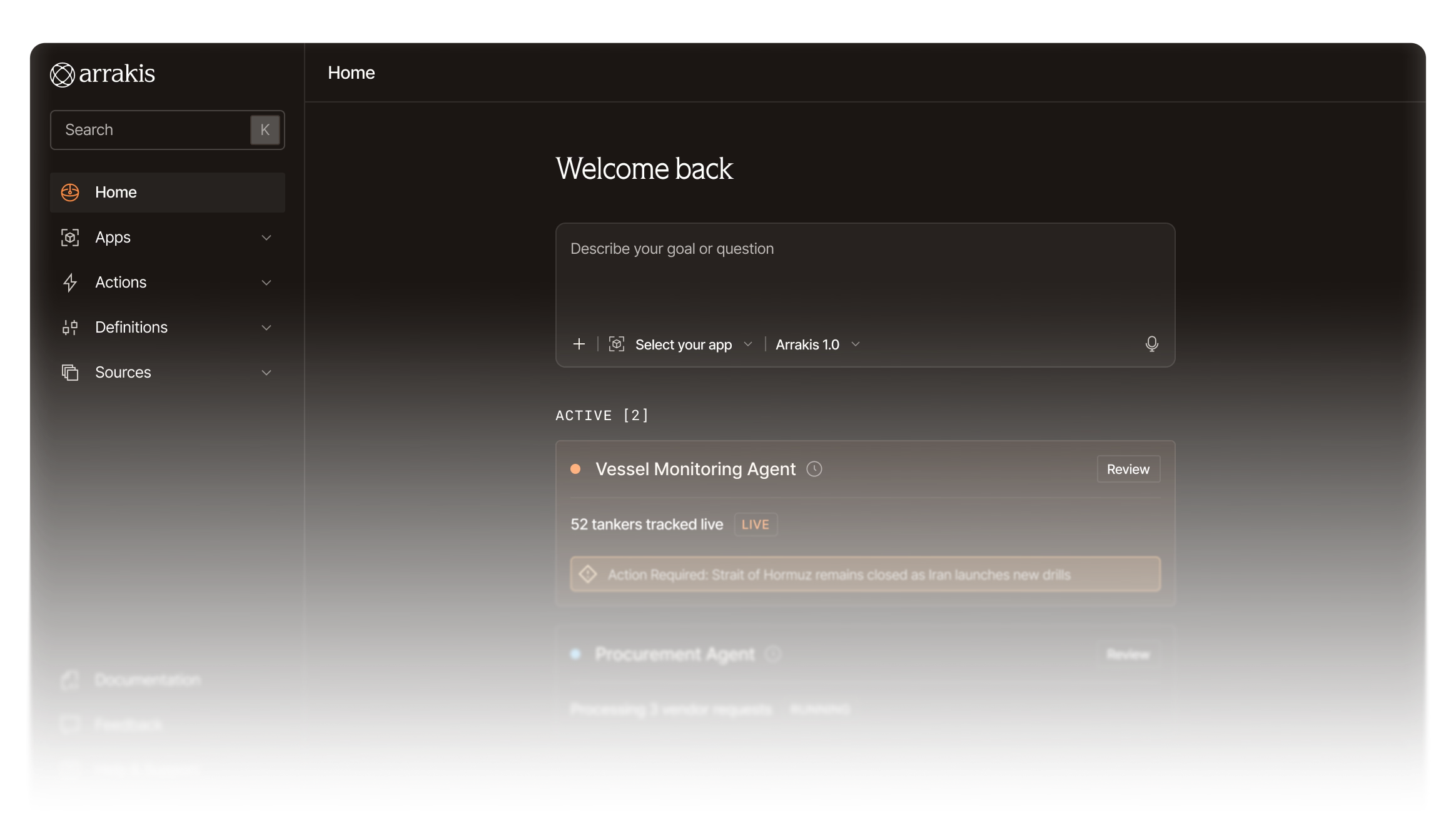The height and width of the screenshot is (829, 1456).
Task: Open Actions in the sidebar
Action: pyautogui.click(x=167, y=283)
